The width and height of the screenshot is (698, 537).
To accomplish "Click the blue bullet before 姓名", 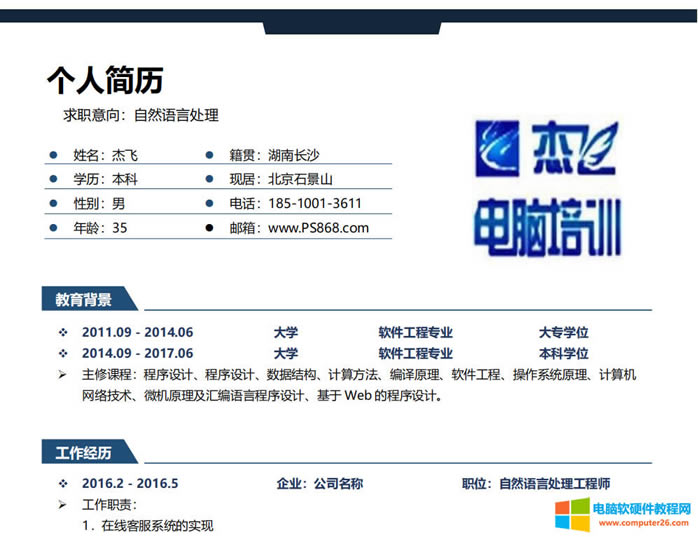I will tap(53, 155).
